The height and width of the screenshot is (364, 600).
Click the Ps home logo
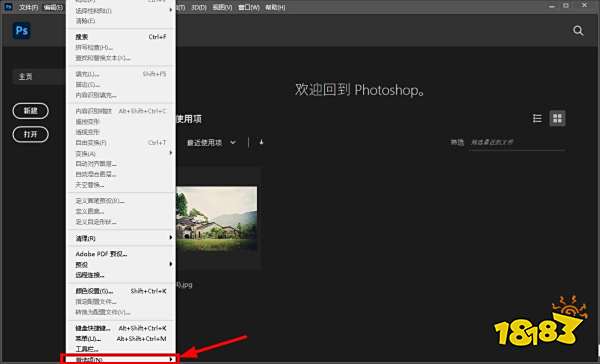[x=21, y=31]
